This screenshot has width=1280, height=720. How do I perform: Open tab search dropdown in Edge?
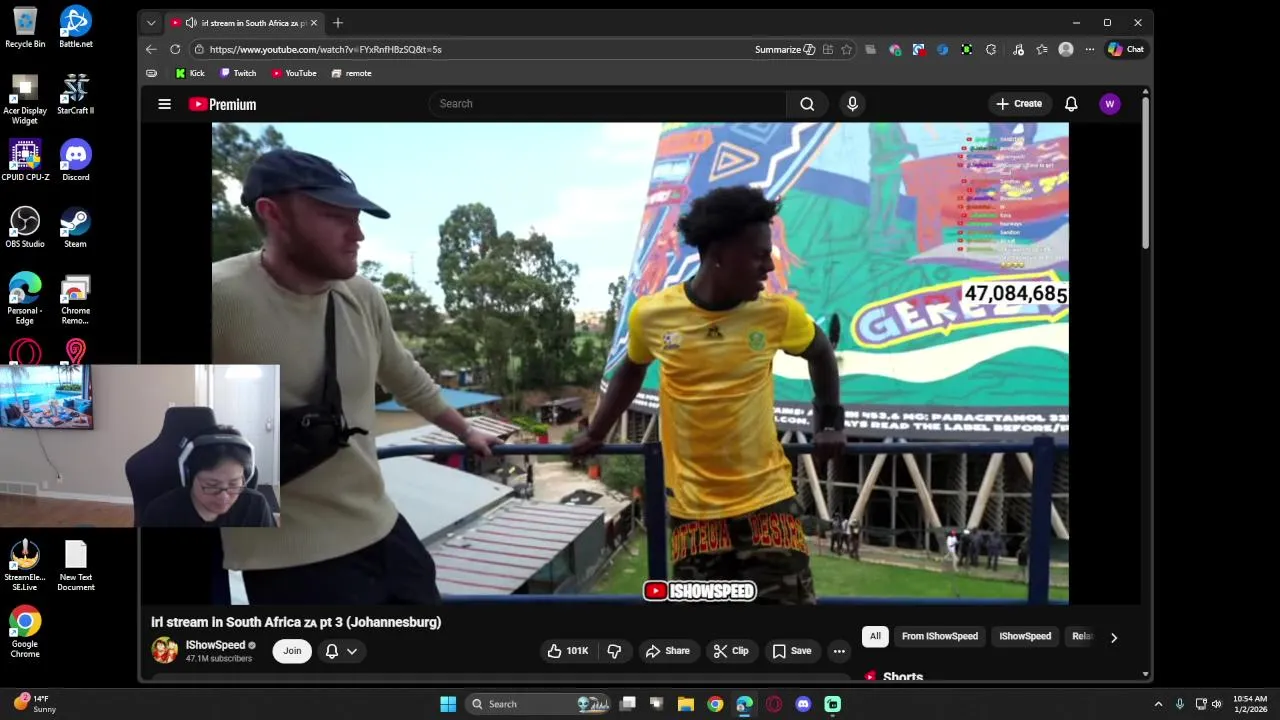point(151,22)
